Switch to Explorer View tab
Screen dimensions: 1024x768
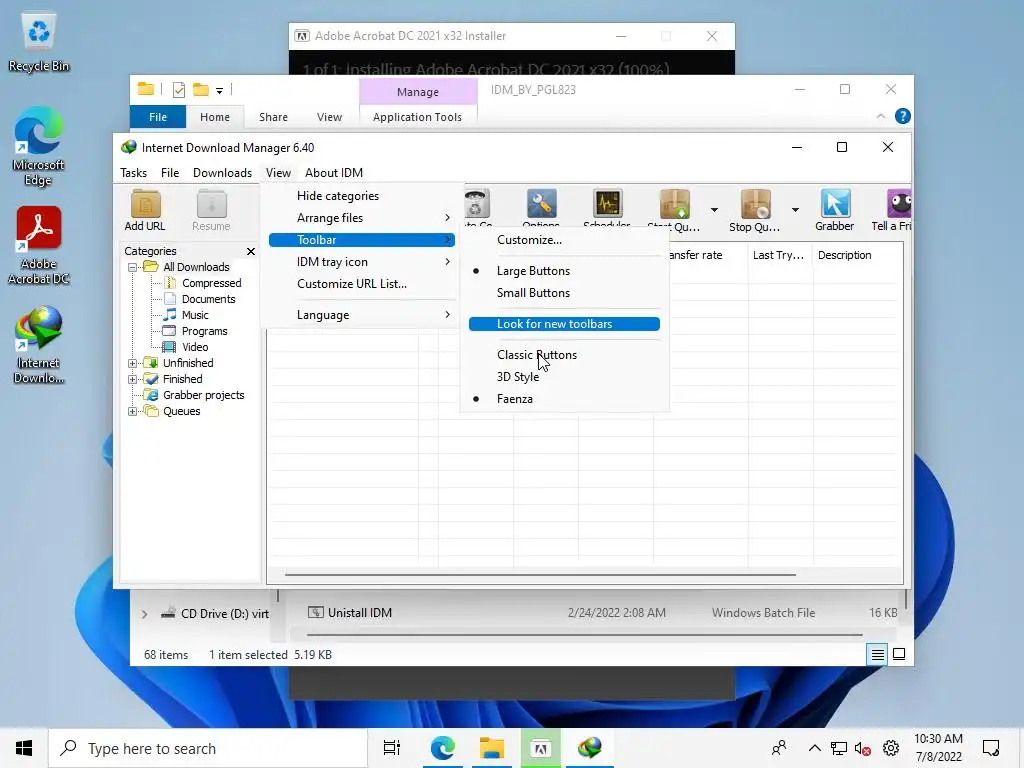[329, 117]
